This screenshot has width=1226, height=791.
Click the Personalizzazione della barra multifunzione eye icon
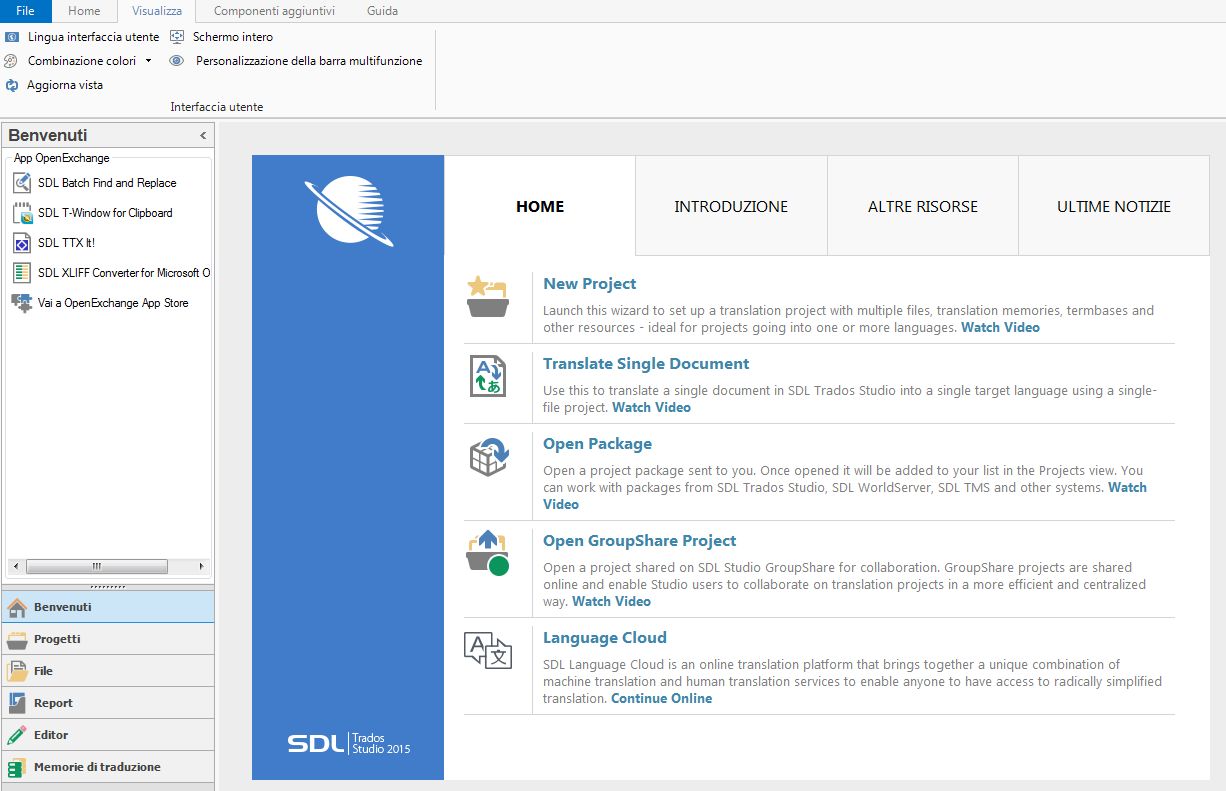coord(177,61)
